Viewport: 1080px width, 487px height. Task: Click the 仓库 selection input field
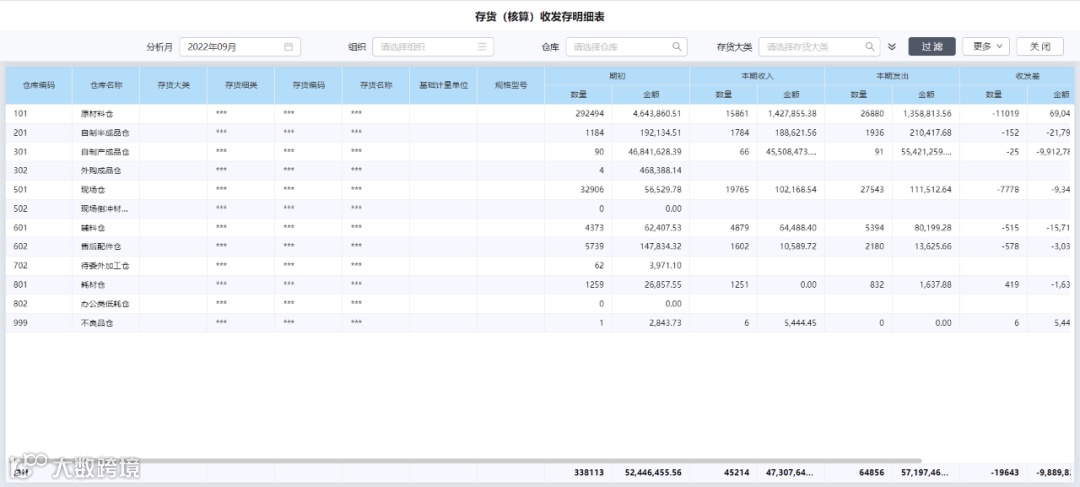pyautogui.click(x=627, y=47)
